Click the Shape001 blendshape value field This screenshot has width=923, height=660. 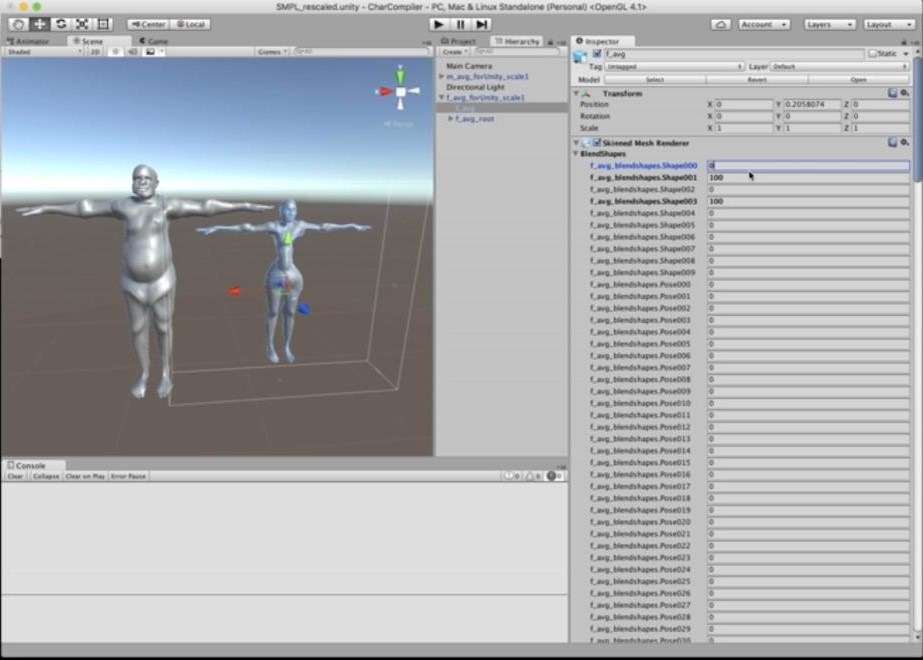(808, 177)
